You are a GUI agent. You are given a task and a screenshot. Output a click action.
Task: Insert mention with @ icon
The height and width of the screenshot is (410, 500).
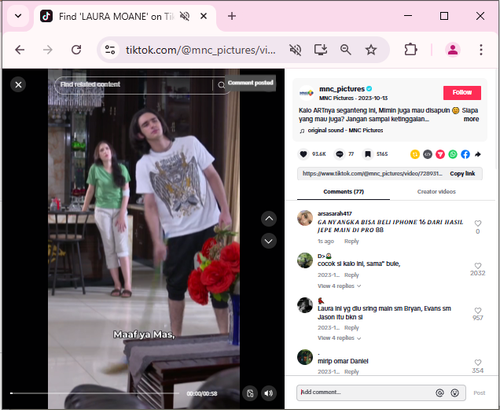click(440, 393)
